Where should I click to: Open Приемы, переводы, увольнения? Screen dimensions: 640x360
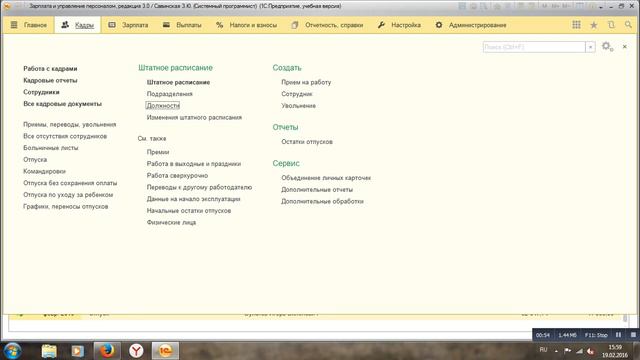(70, 124)
